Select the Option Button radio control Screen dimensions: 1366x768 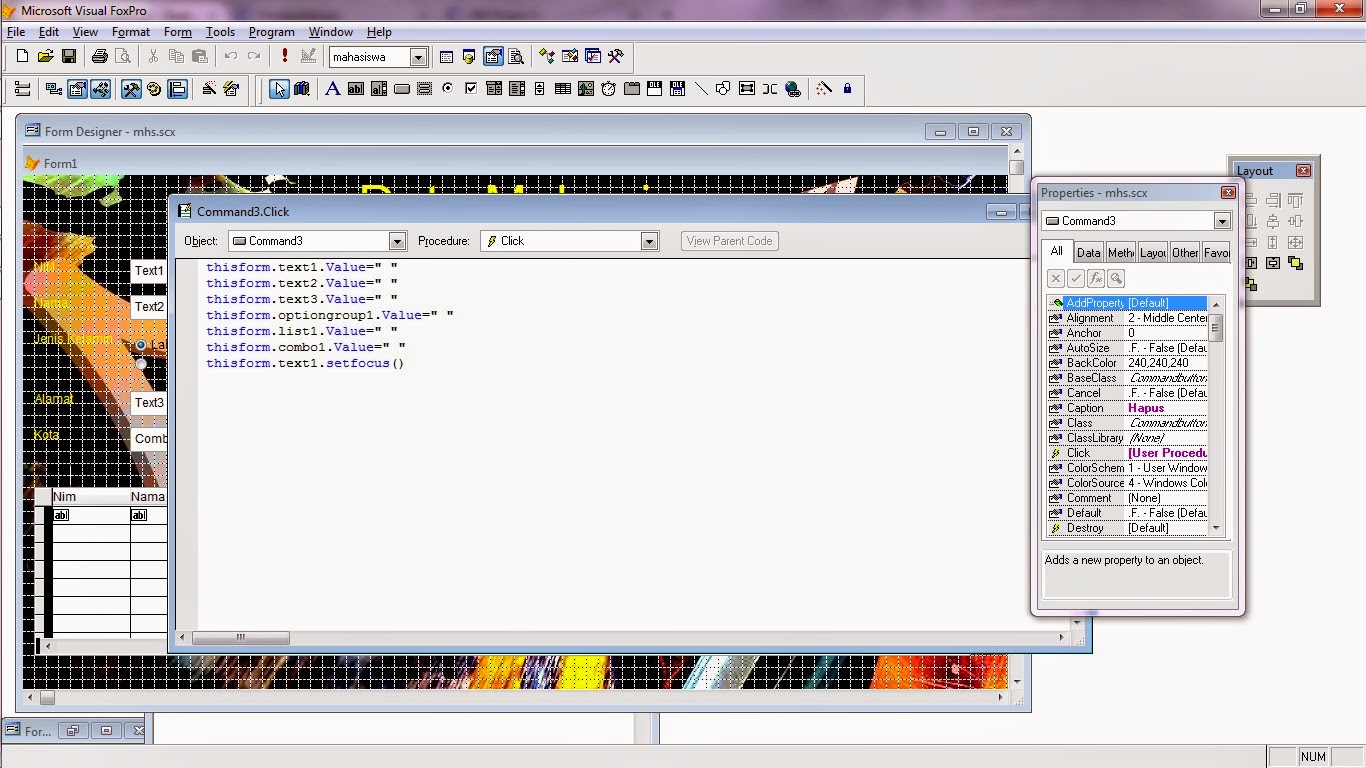coord(446,89)
